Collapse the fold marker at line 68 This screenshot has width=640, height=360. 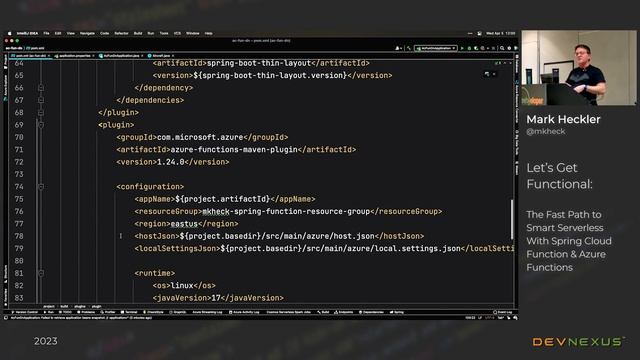pyautogui.click(x=41, y=112)
